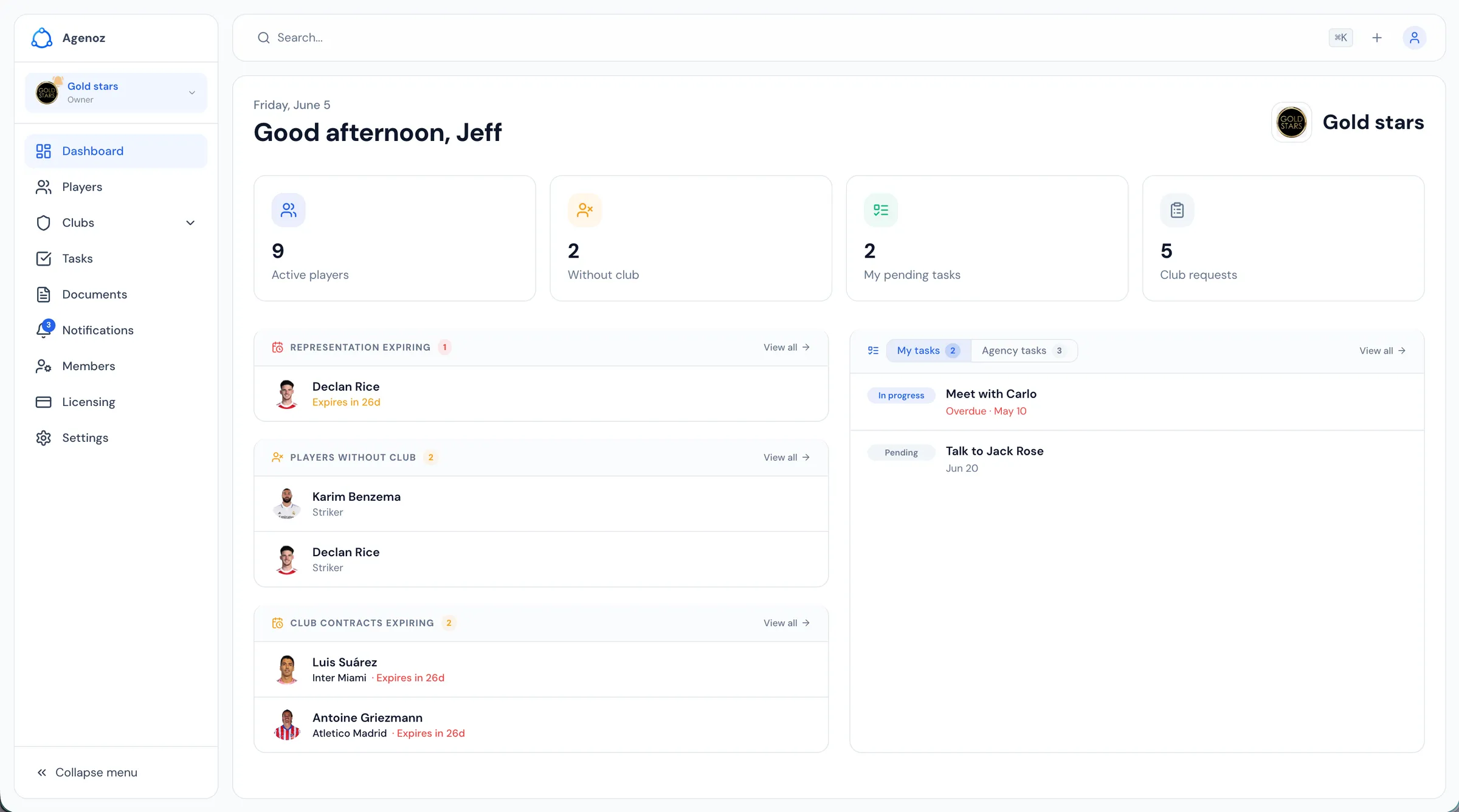
Task: Open the Gold stars agency switcher dropdown
Action: click(x=116, y=93)
